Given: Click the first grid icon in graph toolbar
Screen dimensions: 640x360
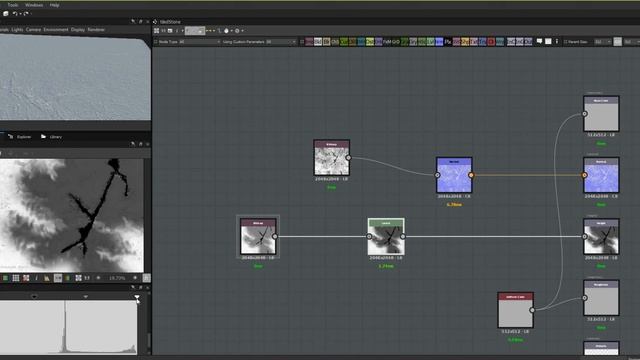Looking at the screenshot, I should (x=156, y=31).
